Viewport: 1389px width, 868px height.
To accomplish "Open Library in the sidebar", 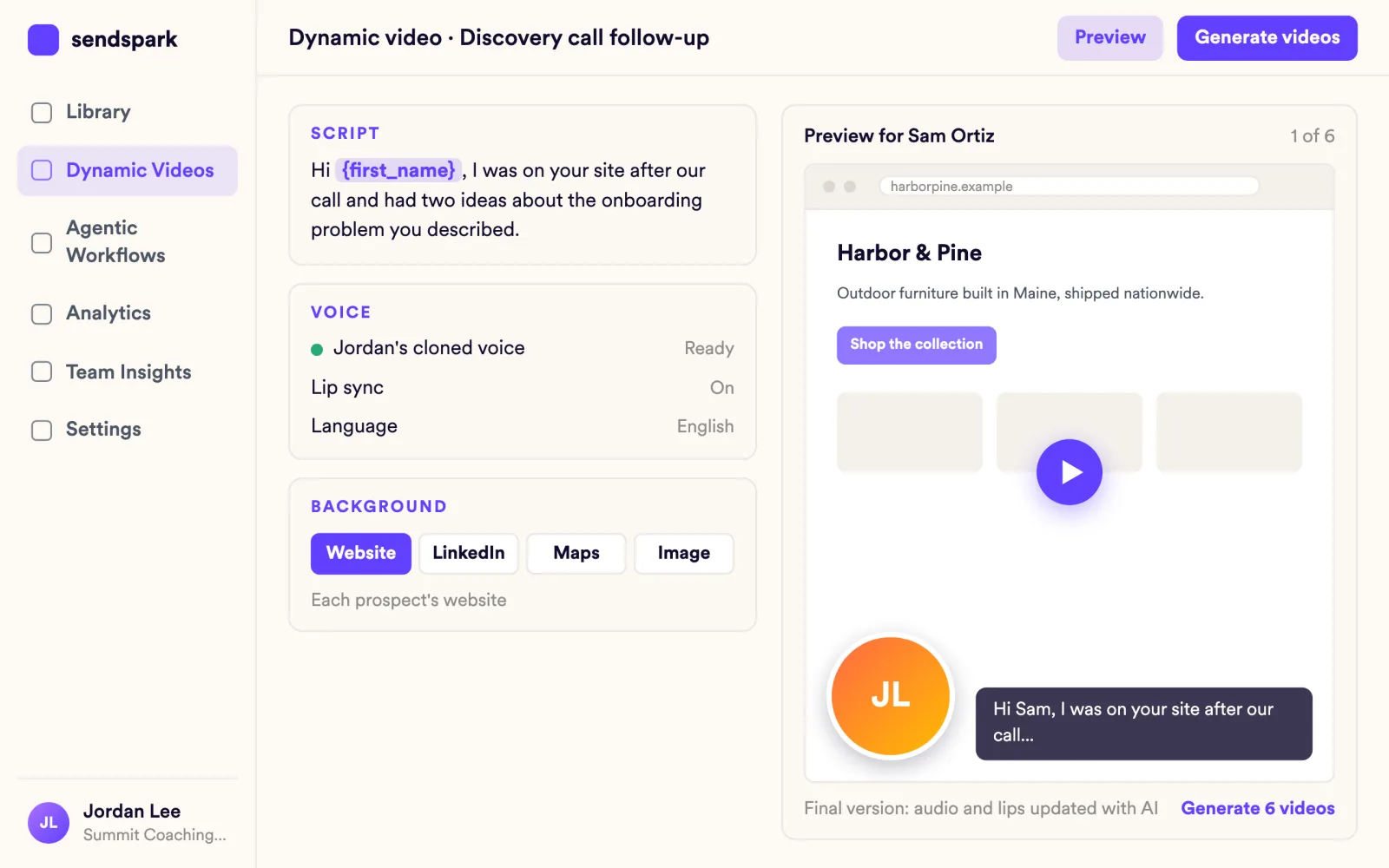I will pos(128,112).
